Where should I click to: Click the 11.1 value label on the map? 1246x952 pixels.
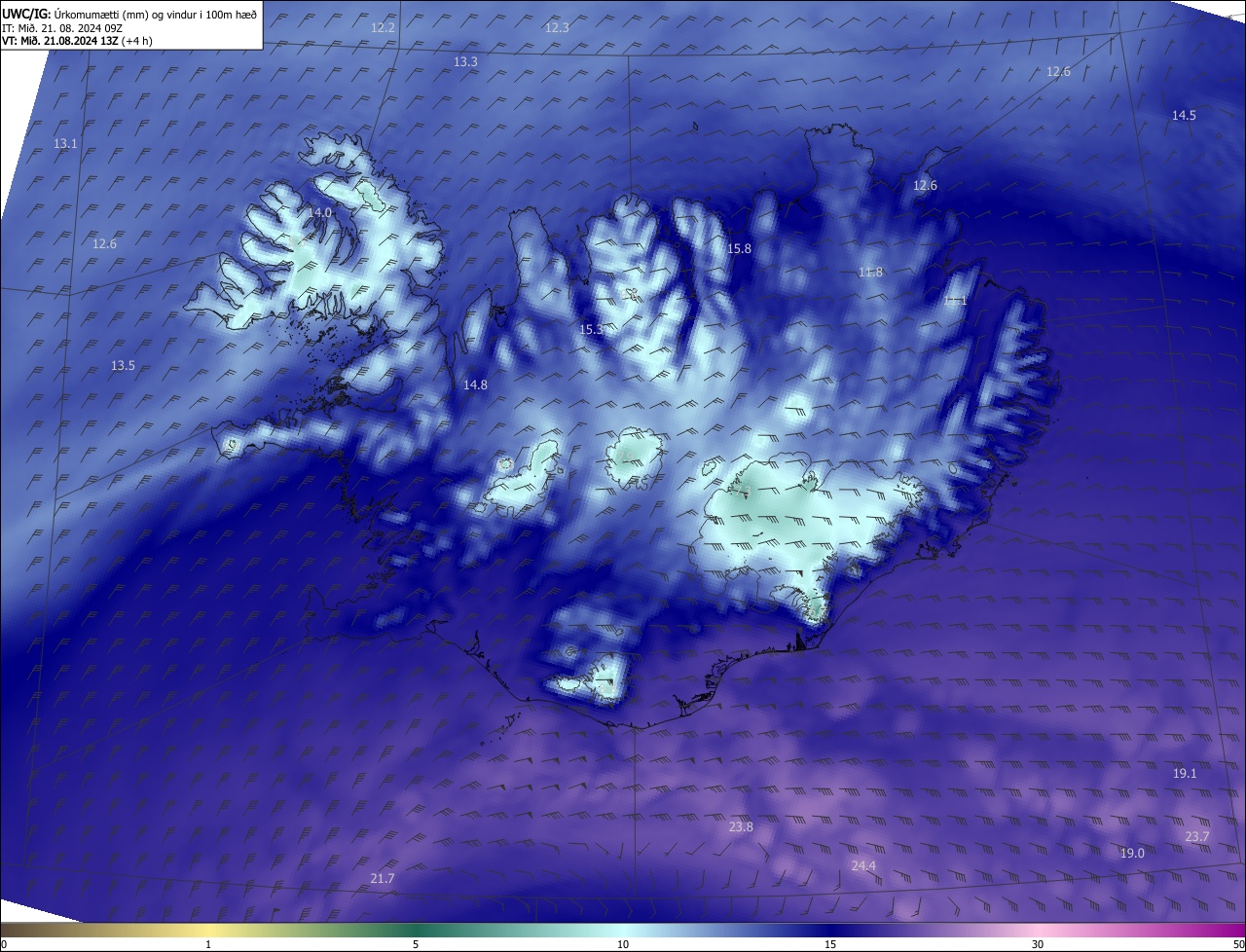tap(955, 301)
